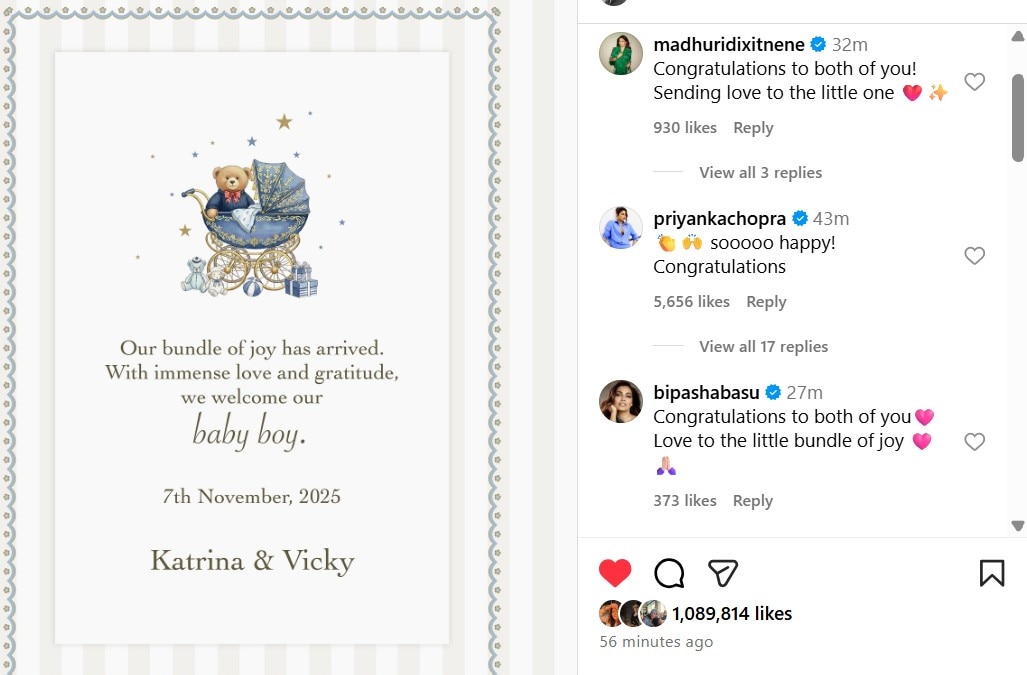Image resolution: width=1027 pixels, height=675 pixels.
Task: Save post with the bookmark icon
Action: [991, 573]
